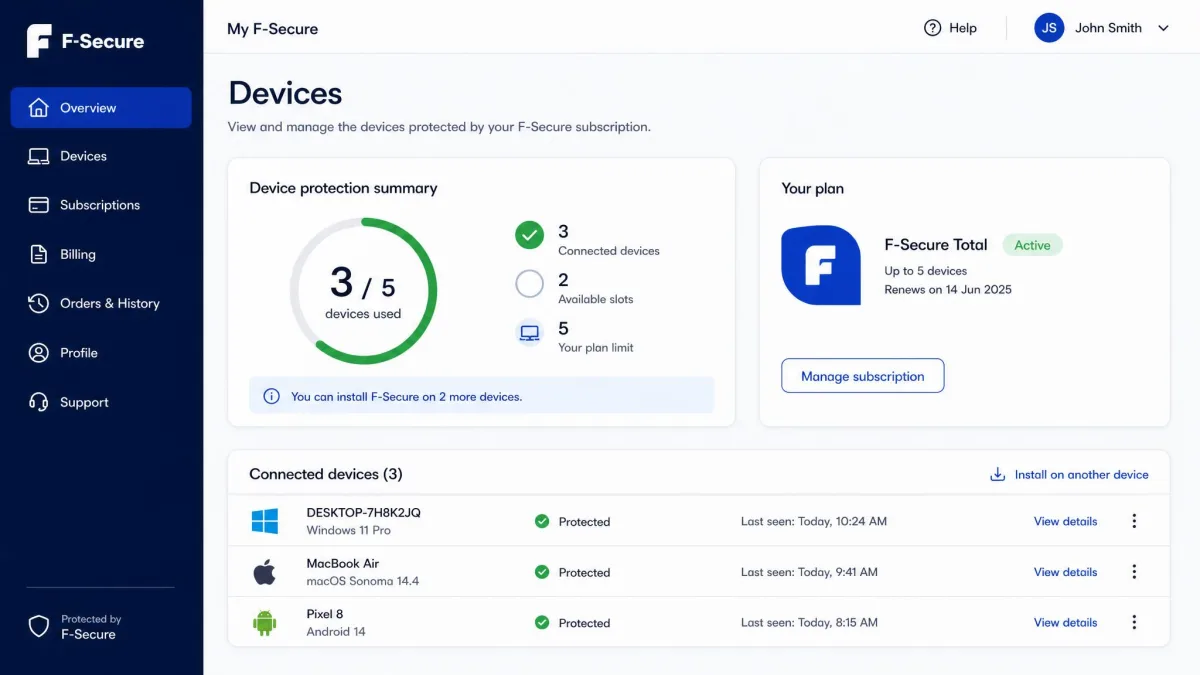Click the 'Connected devices (3)' heading
Viewport: 1200px width, 675px height.
click(326, 474)
